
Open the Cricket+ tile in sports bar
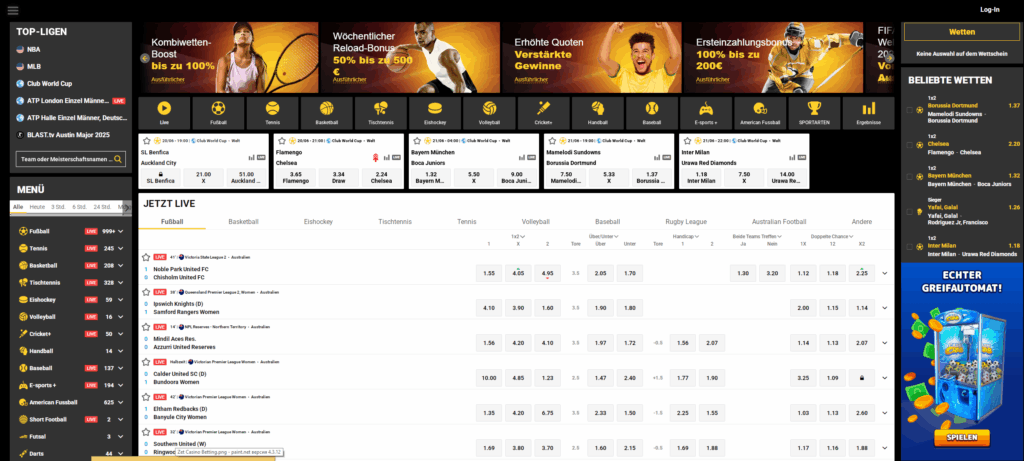click(x=543, y=113)
